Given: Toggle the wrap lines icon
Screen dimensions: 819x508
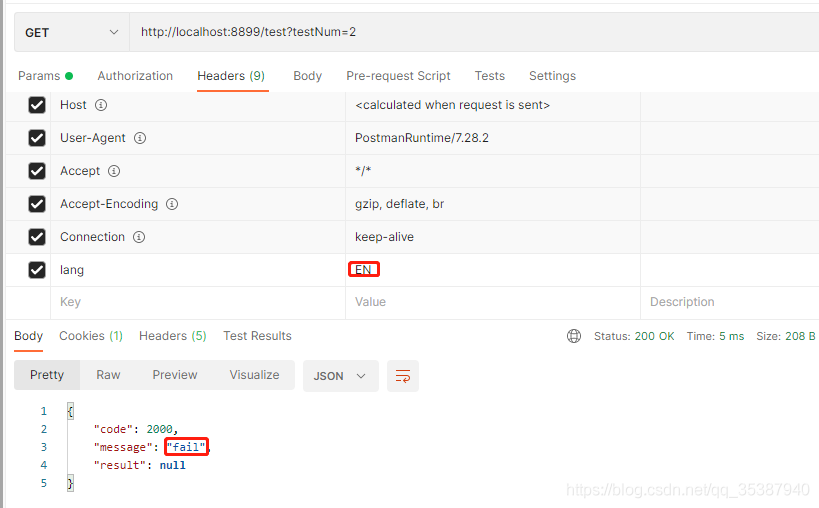Looking at the screenshot, I should click(x=403, y=376).
